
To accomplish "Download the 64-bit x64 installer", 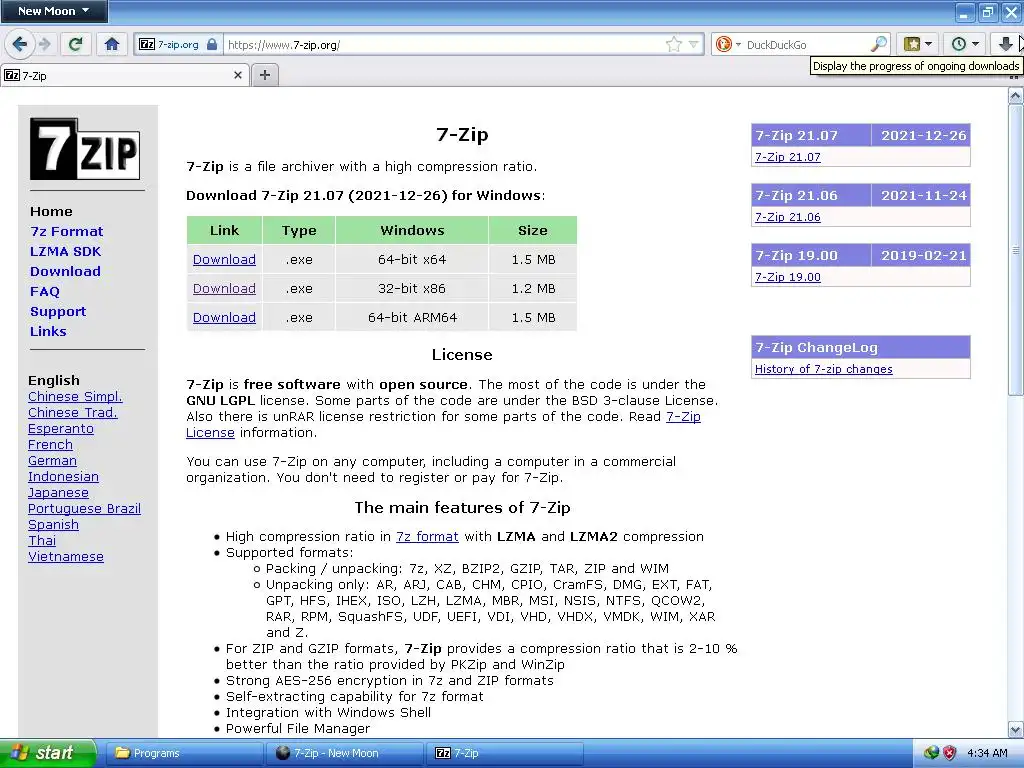I will (224, 259).
